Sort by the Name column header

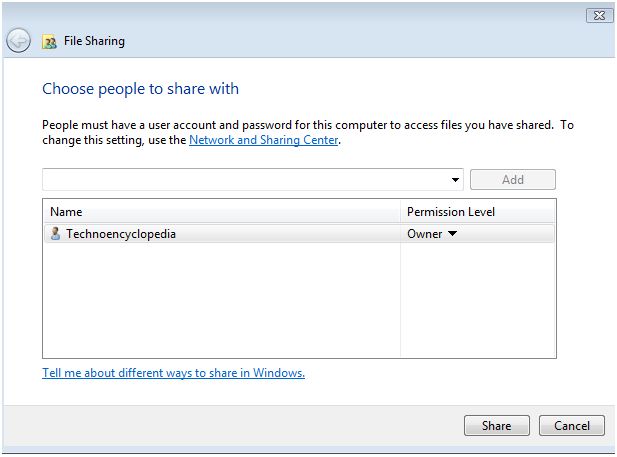pos(220,212)
